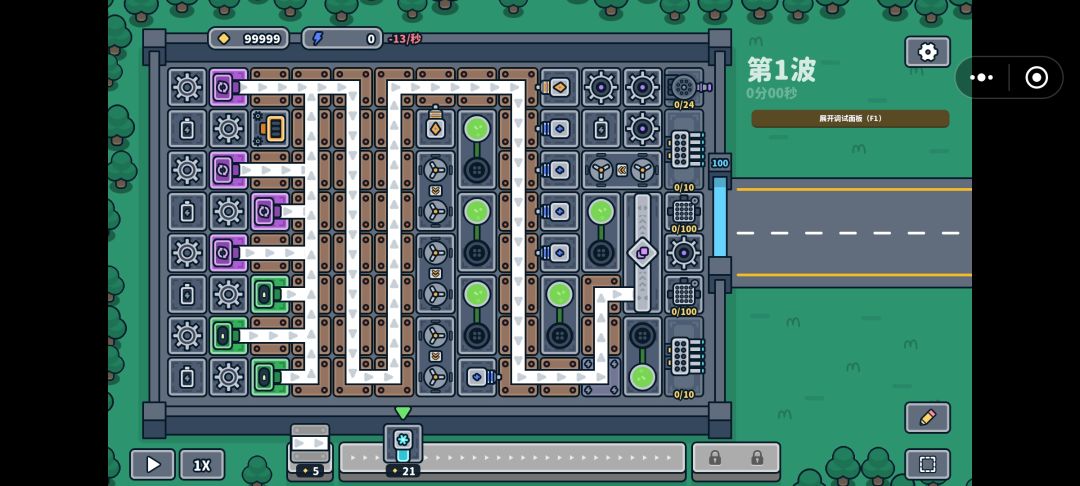Screen dimensions: 1080x486
Task: Select the lowest blue turret in the right turret column
Action: point(558,253)
